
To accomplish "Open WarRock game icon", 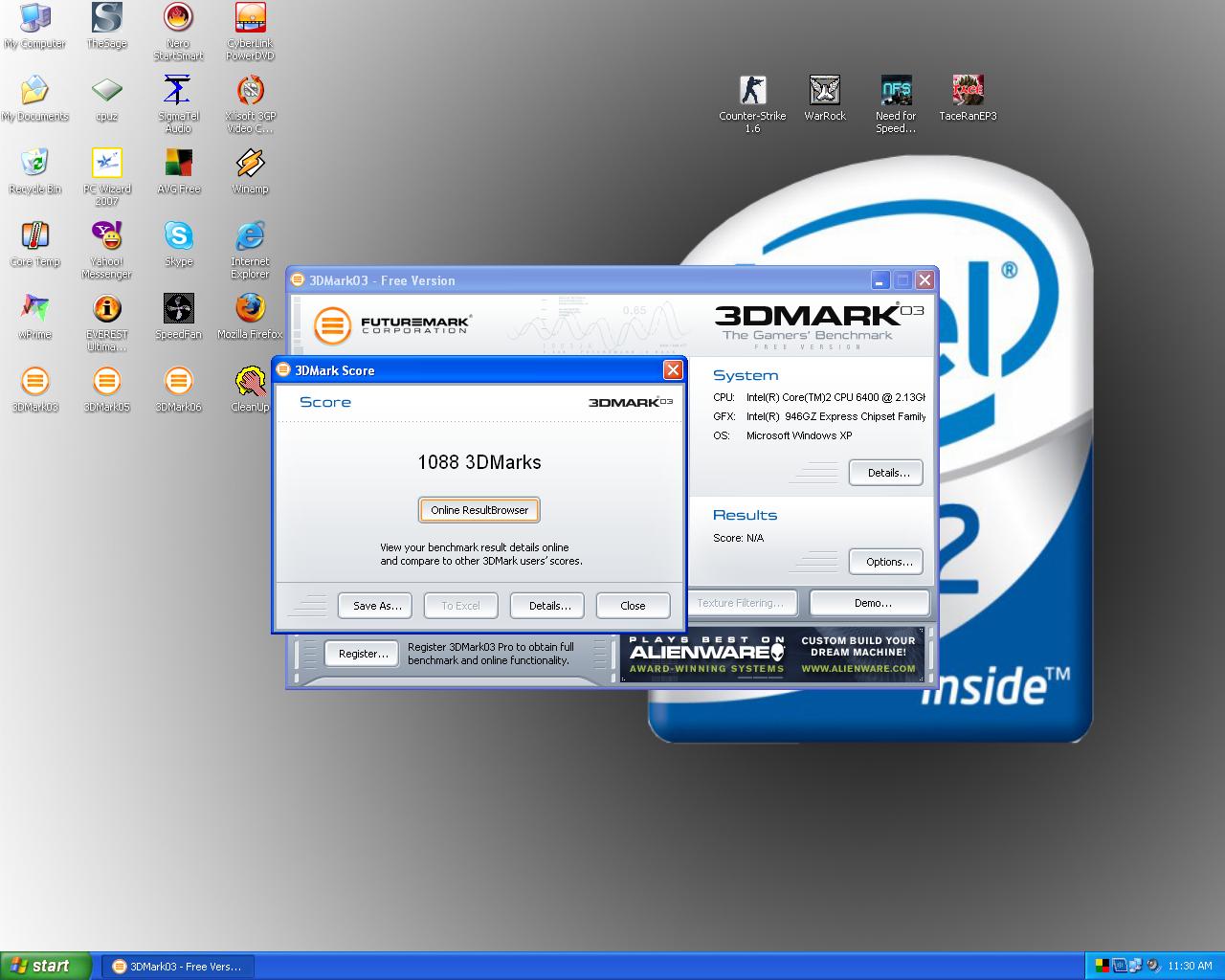I will pos(824,100).
